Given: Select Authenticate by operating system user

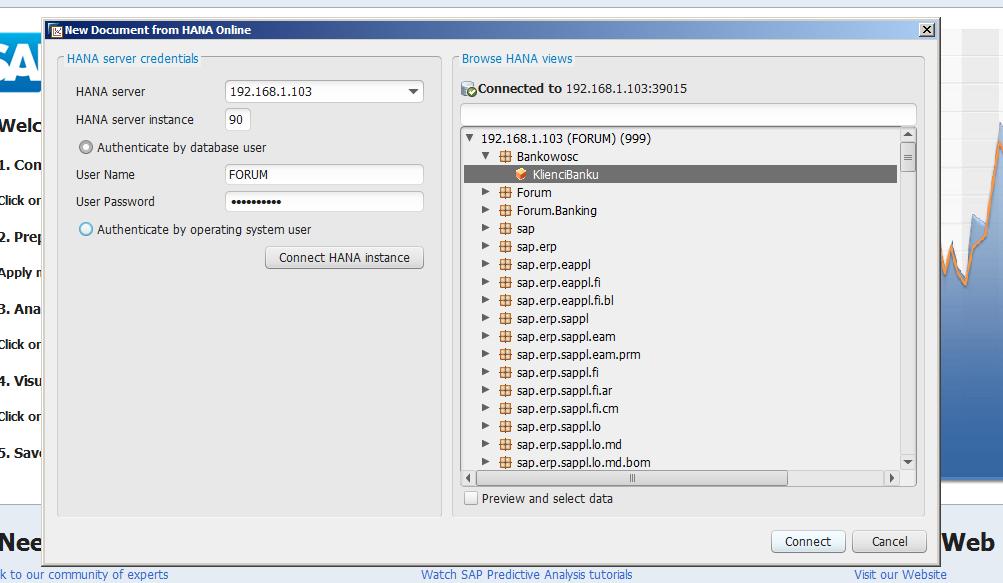Looking at the screenshot, I should [x=86, y=229].
